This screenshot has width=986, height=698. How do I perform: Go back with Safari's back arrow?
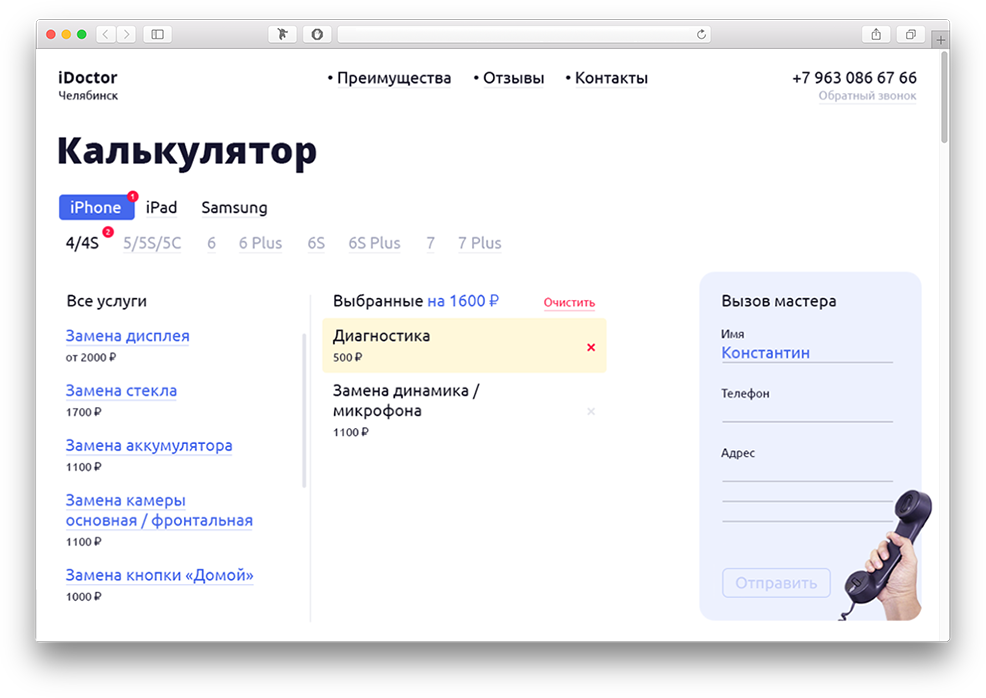106,34
